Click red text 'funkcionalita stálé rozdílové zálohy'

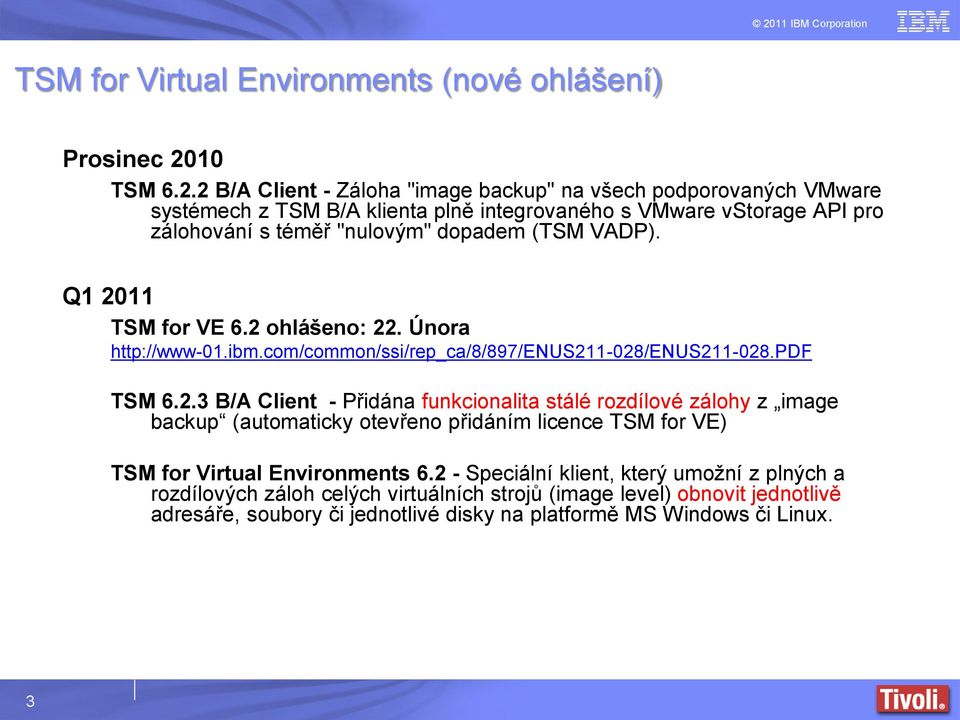(x=585, y=402)
